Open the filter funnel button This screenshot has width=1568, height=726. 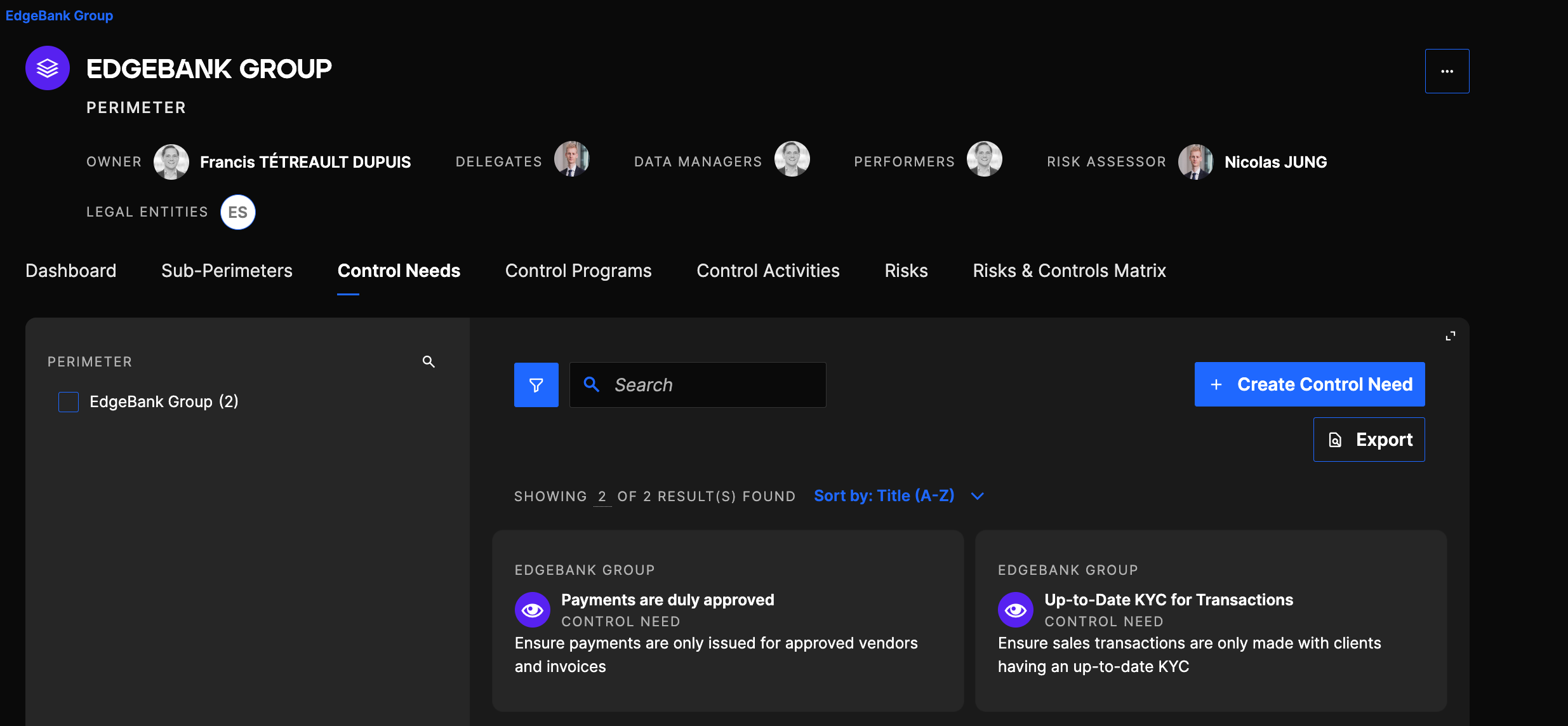(536, 385)
